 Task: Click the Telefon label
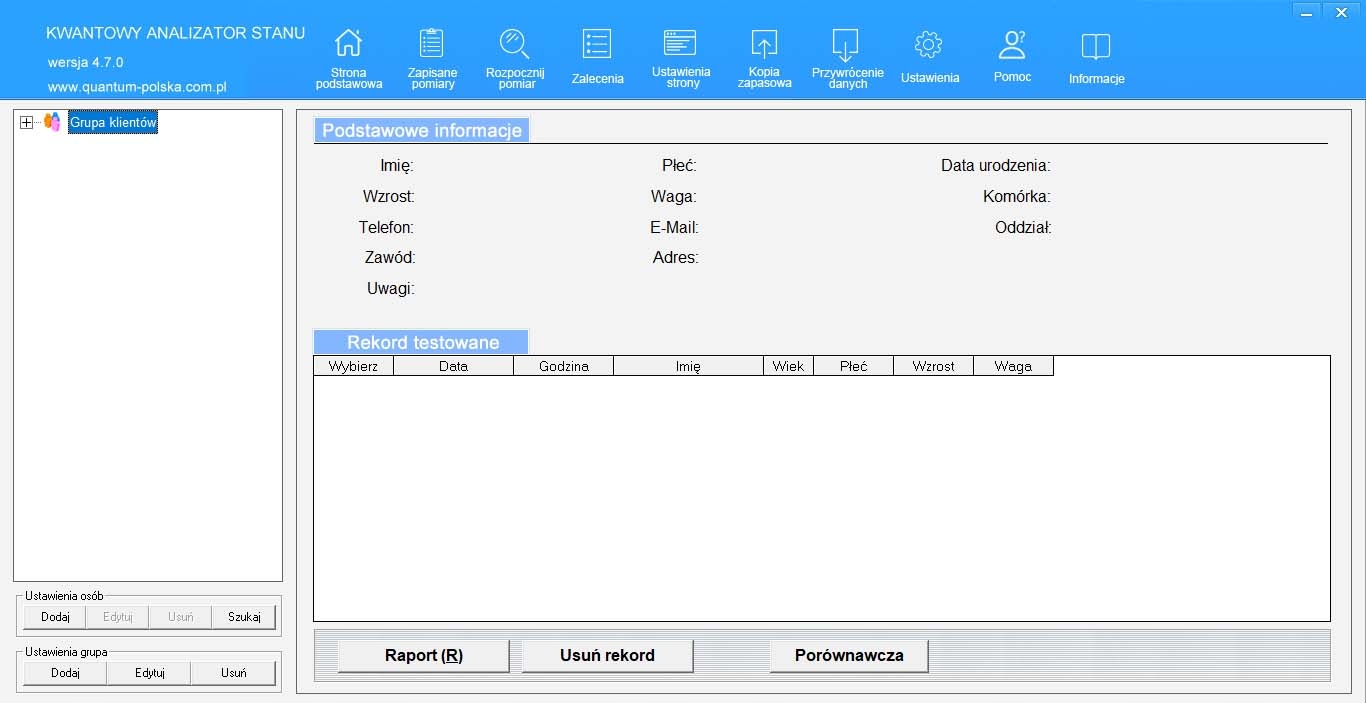click(386, 228)
